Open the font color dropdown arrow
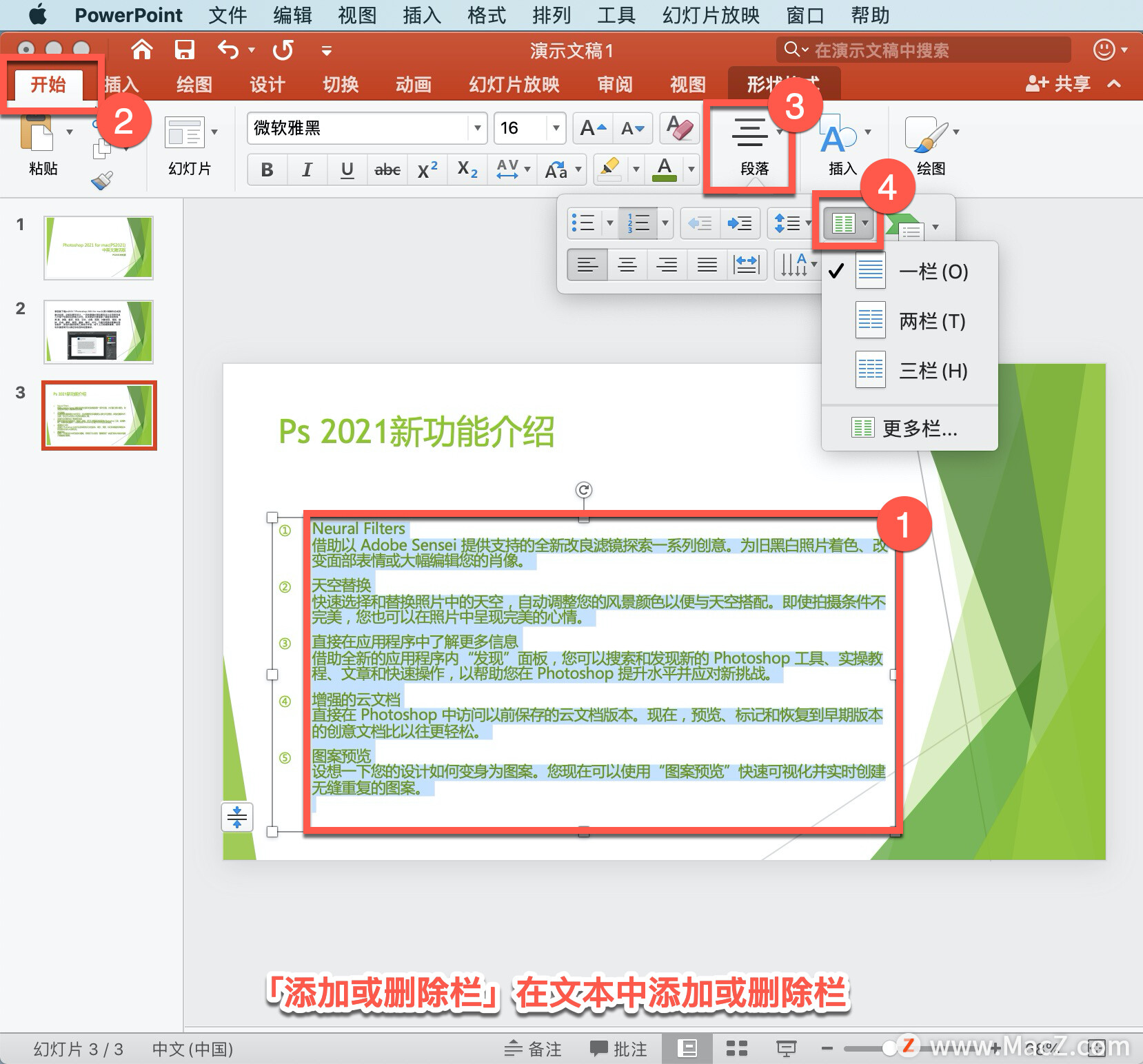This screenshot has width=1143, height=1064. point(691,170)
